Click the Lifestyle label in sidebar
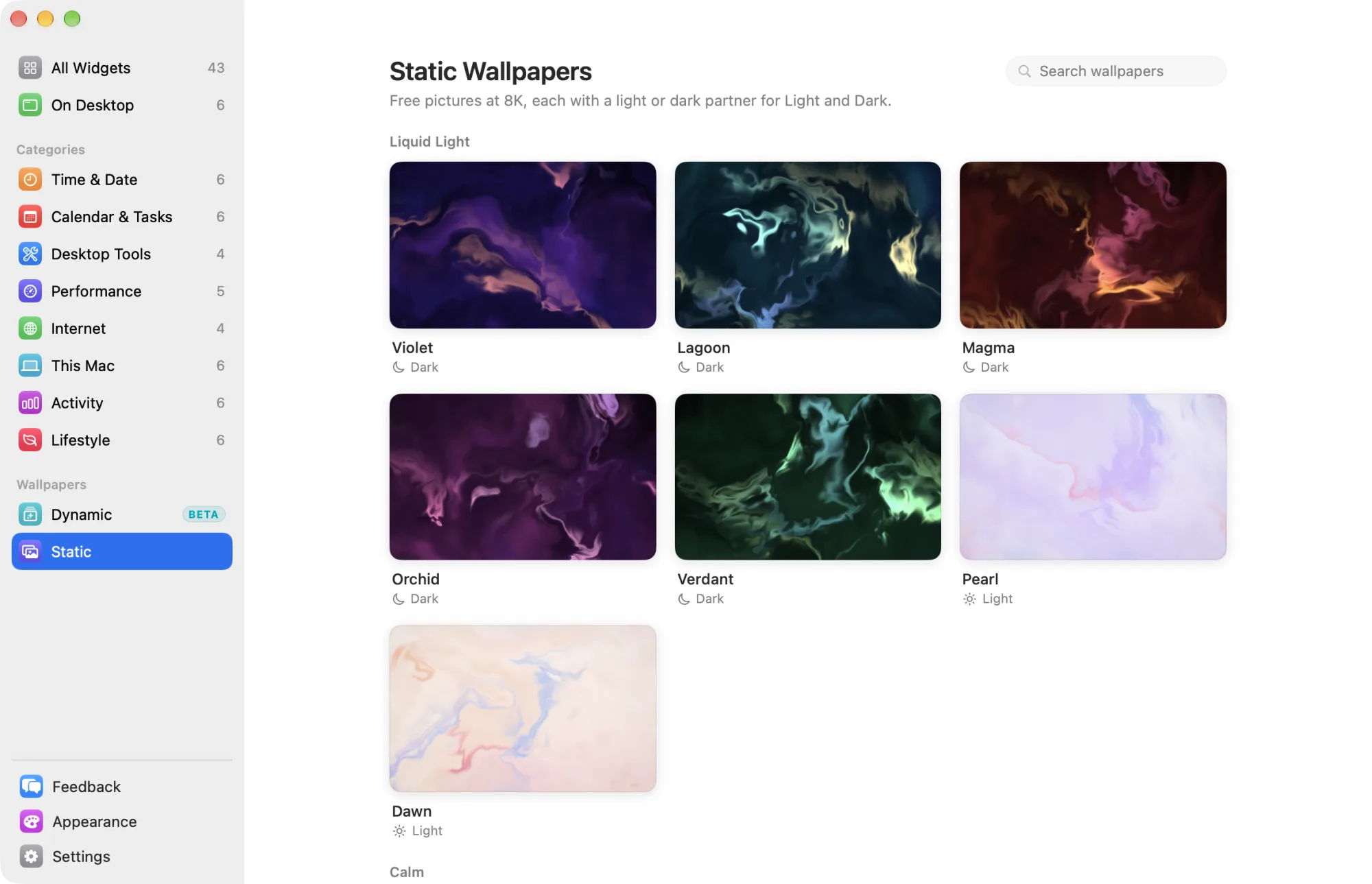This screenshot has height=884, width=1372. [x=80, y=440]
